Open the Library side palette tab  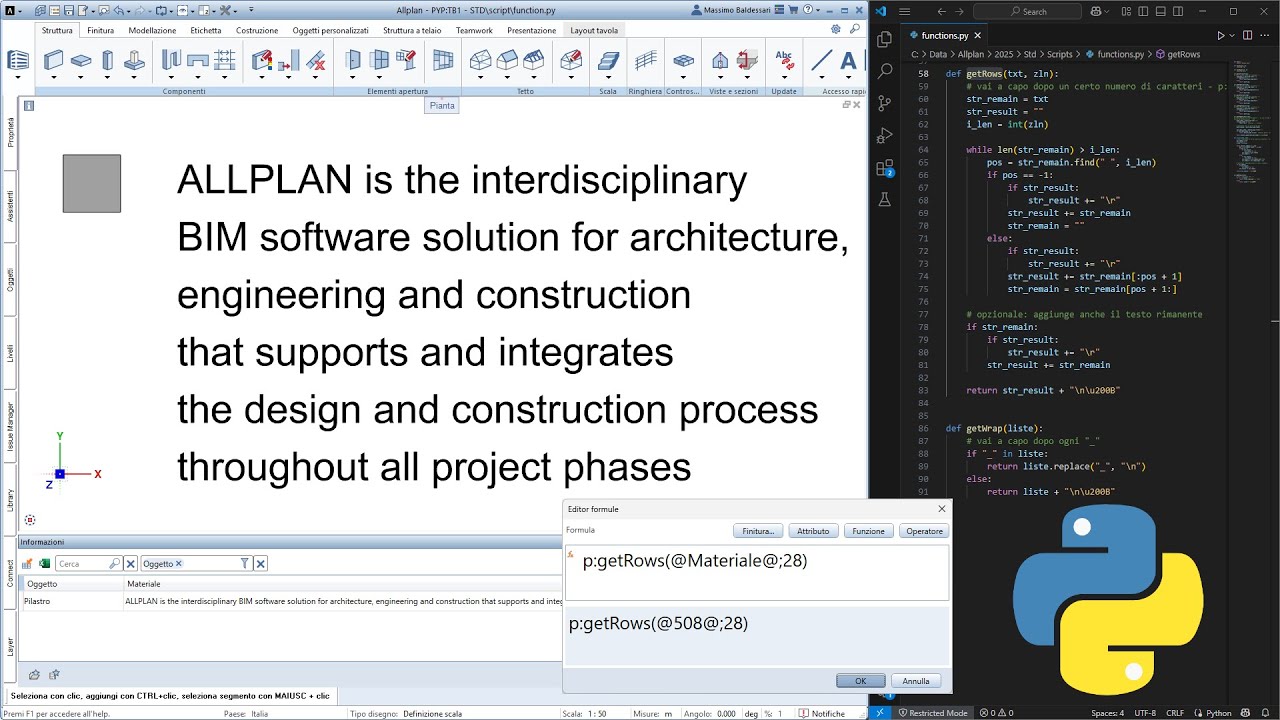pos(10,499)
